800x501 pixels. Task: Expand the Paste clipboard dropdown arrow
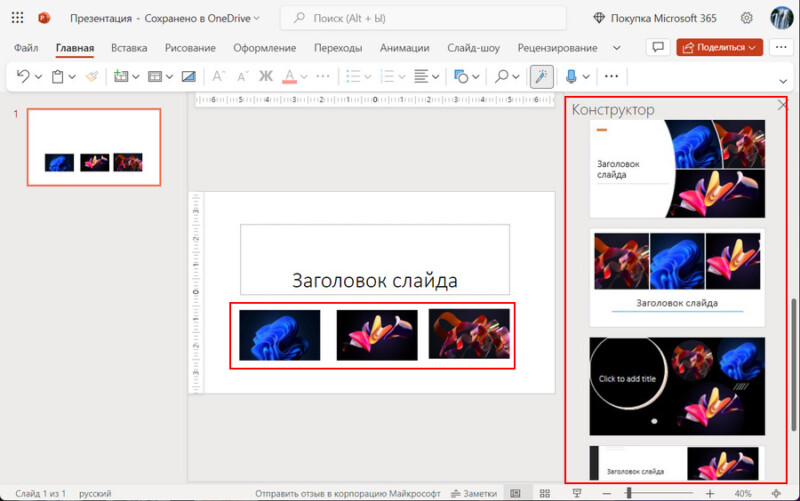coord(72,77)
